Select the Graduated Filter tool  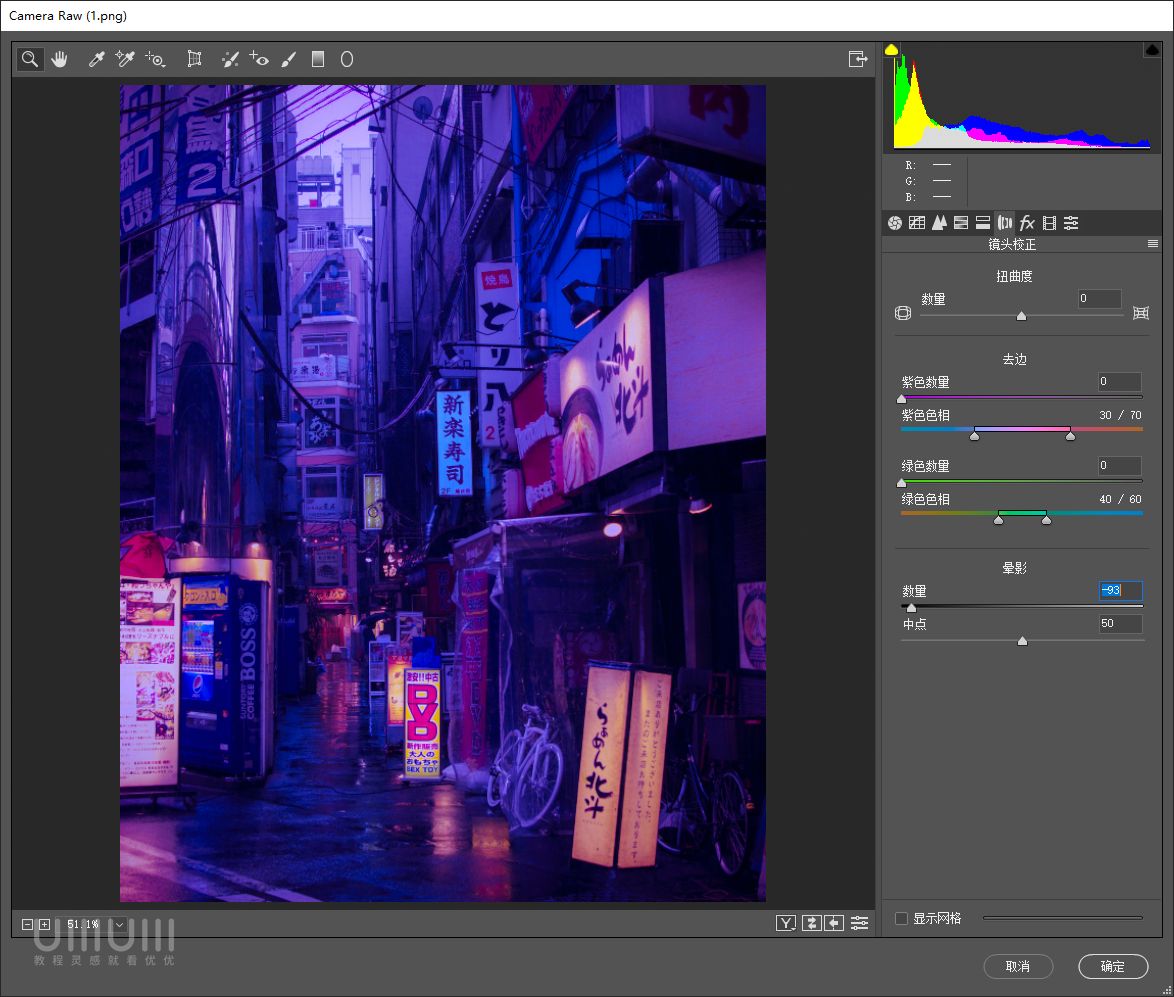pos(318,59)
